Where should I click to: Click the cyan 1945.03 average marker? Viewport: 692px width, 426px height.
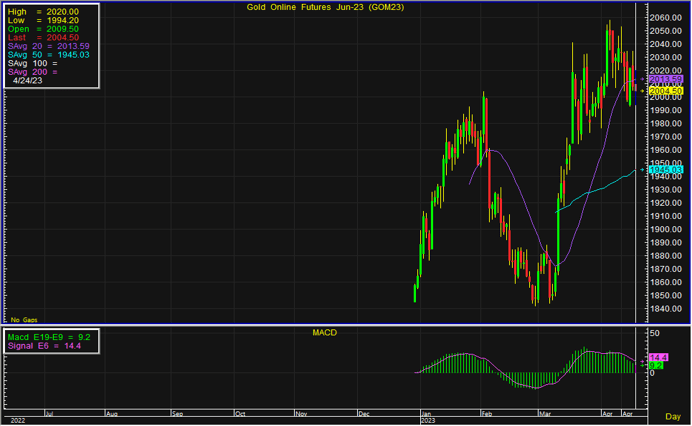pyautogui.click(x=665, y=170)
